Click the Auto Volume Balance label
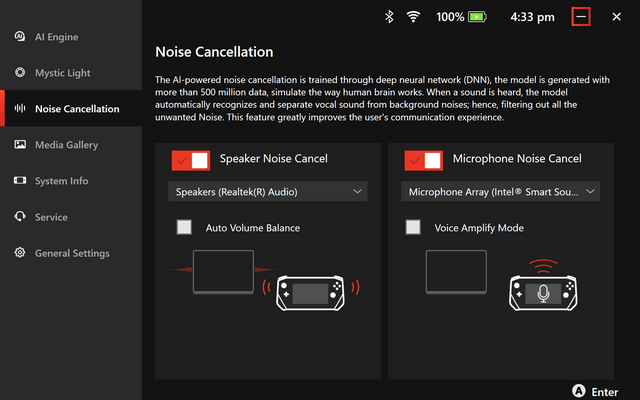The image size is (640, 400). click(253, 228)
